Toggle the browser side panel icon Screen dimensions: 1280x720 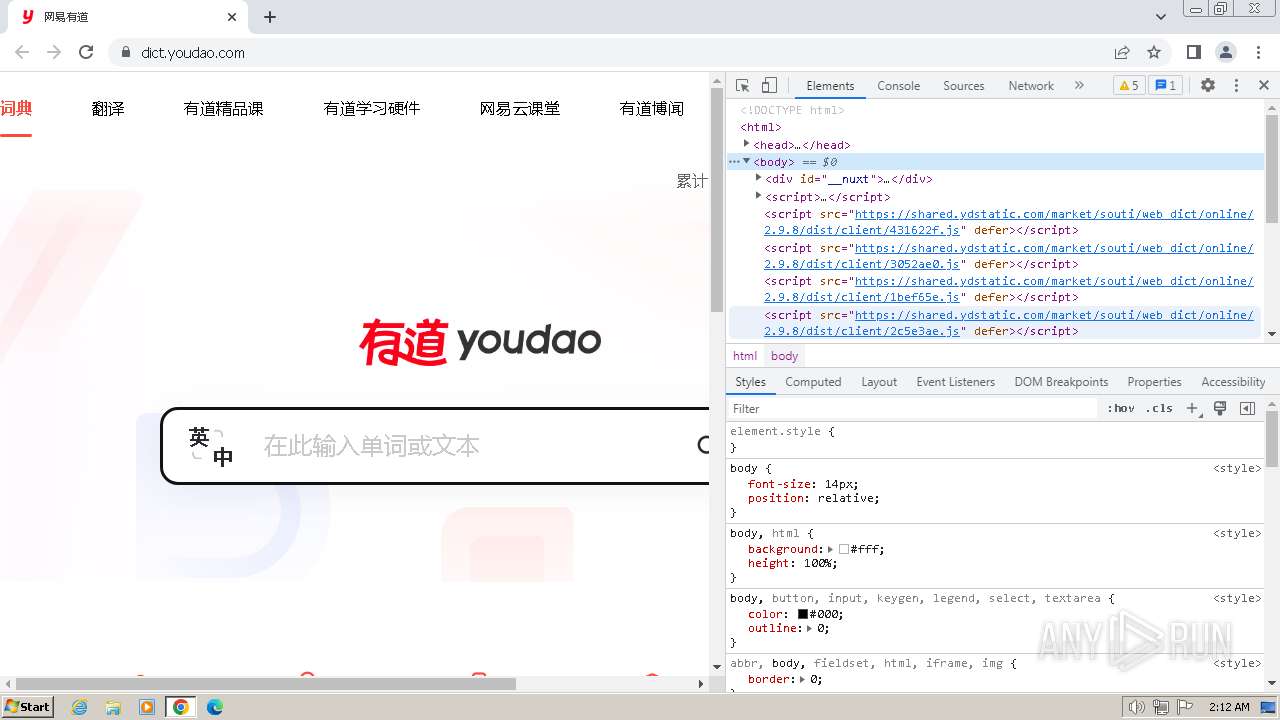click(1193, 52)
